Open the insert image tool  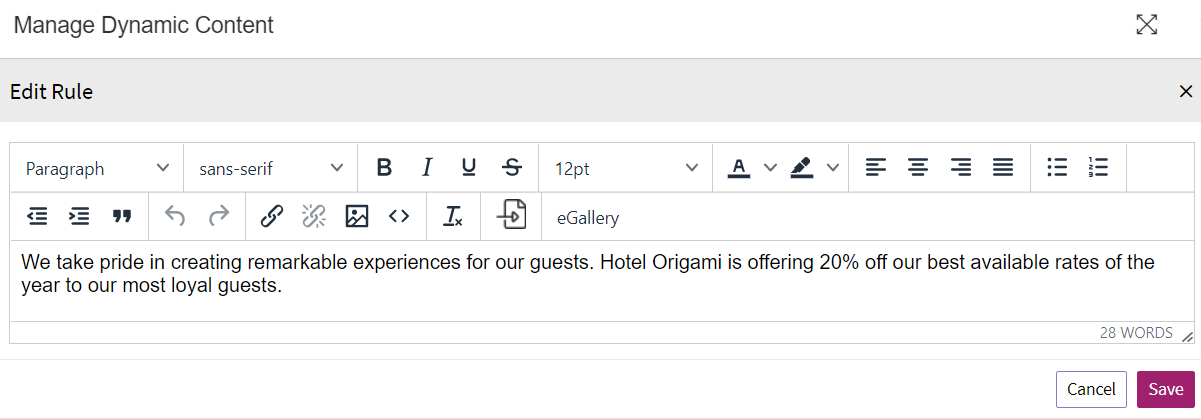pos(357,217)
